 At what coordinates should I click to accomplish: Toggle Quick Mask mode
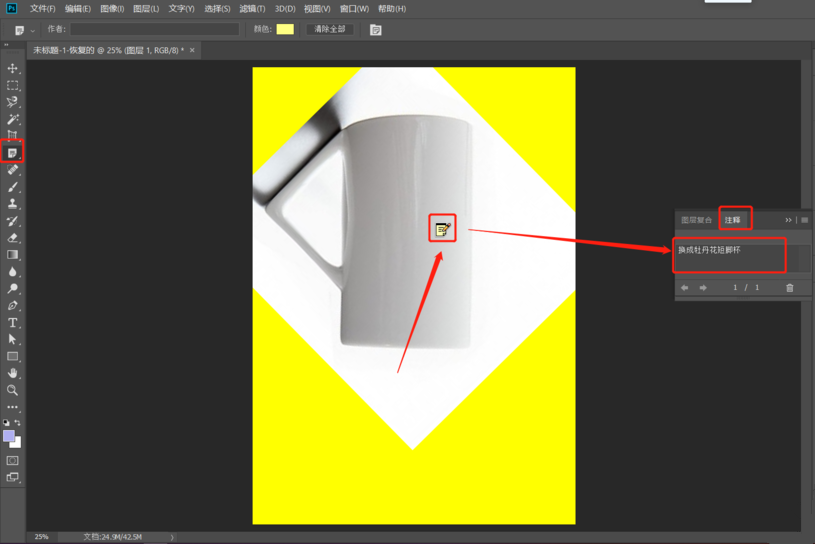coord(13,461)
